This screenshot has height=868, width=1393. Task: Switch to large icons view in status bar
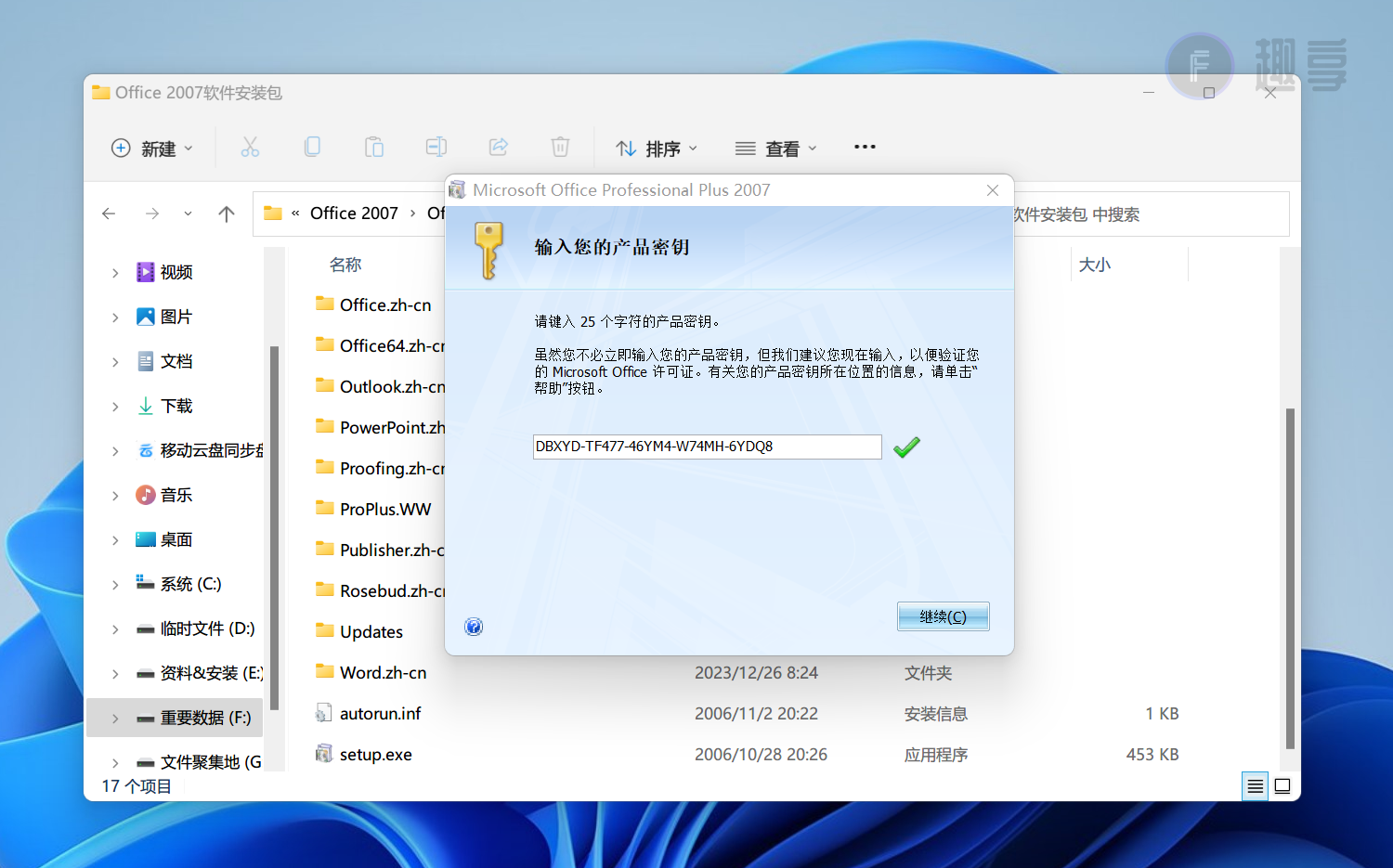(x=1282, y=786)
